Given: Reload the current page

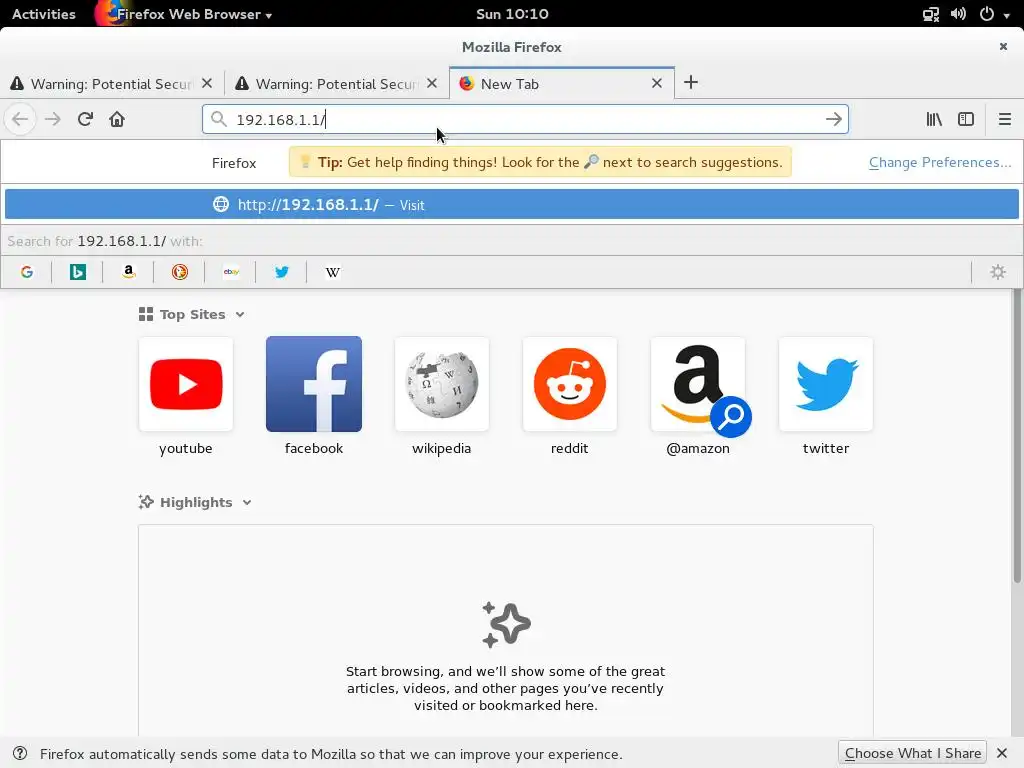Looking at the screenshot, I should coord(85,120).
